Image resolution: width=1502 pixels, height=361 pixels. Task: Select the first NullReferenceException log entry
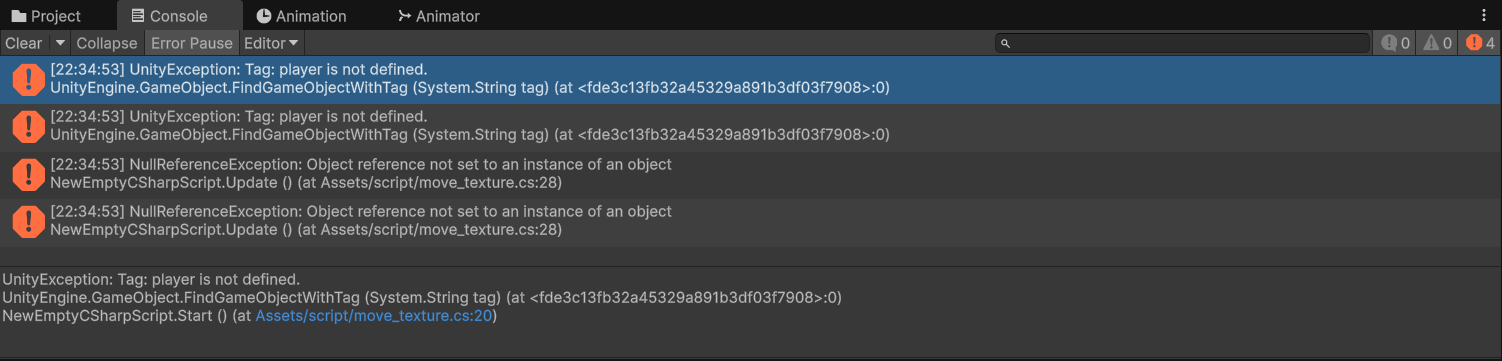750,174
